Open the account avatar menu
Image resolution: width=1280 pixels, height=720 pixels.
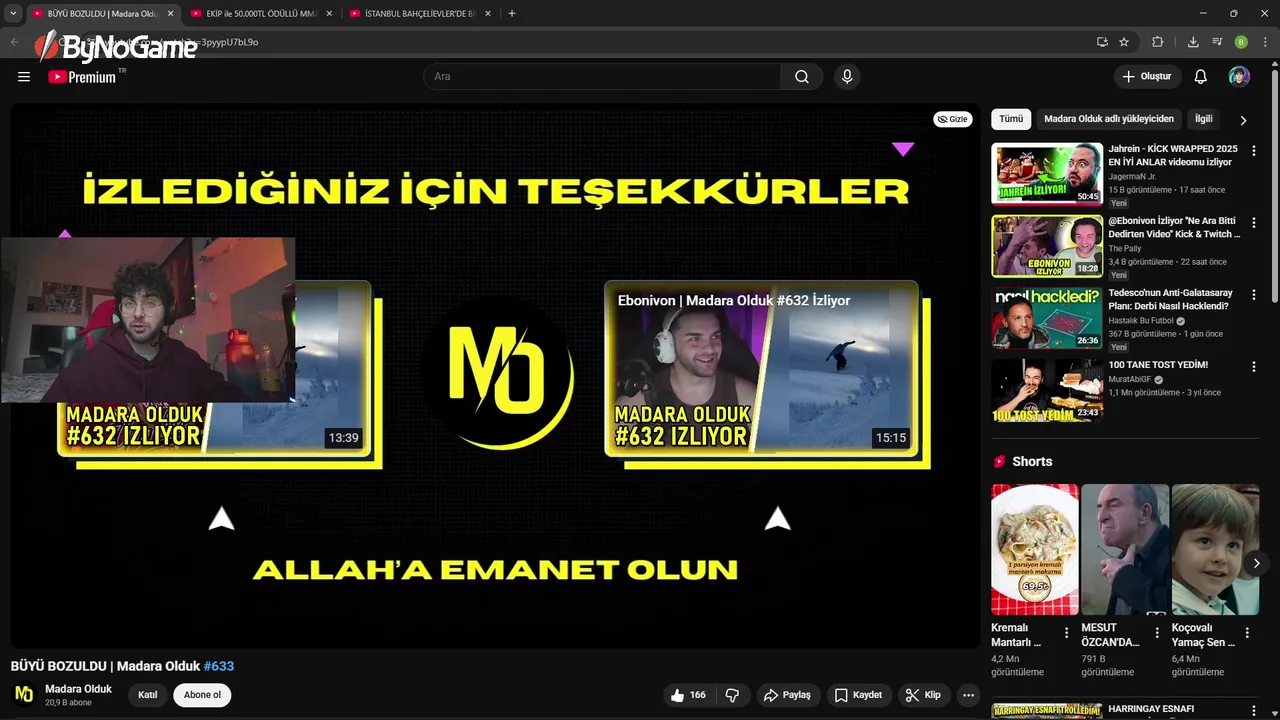1239,77
